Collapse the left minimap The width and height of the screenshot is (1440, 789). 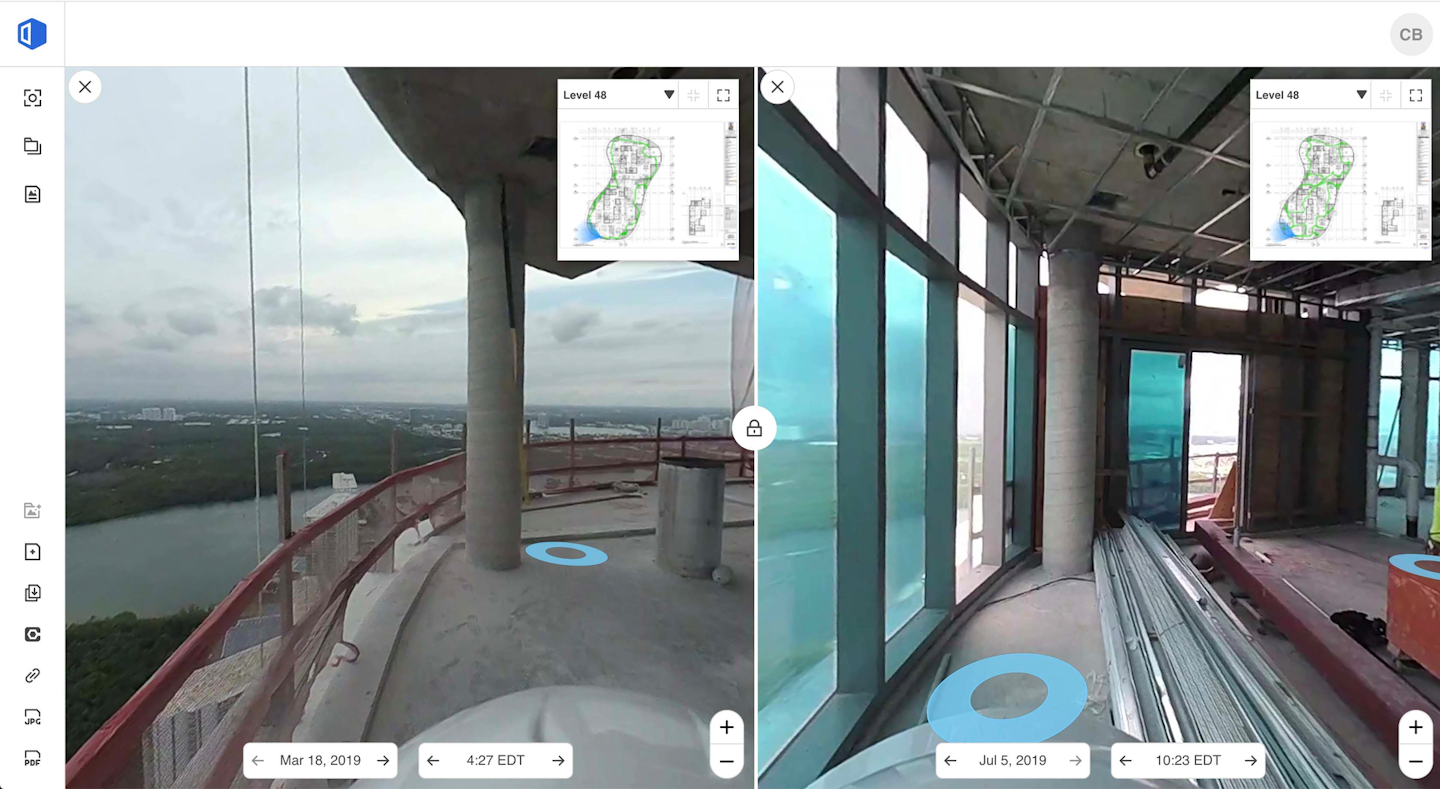click(694, 95)
